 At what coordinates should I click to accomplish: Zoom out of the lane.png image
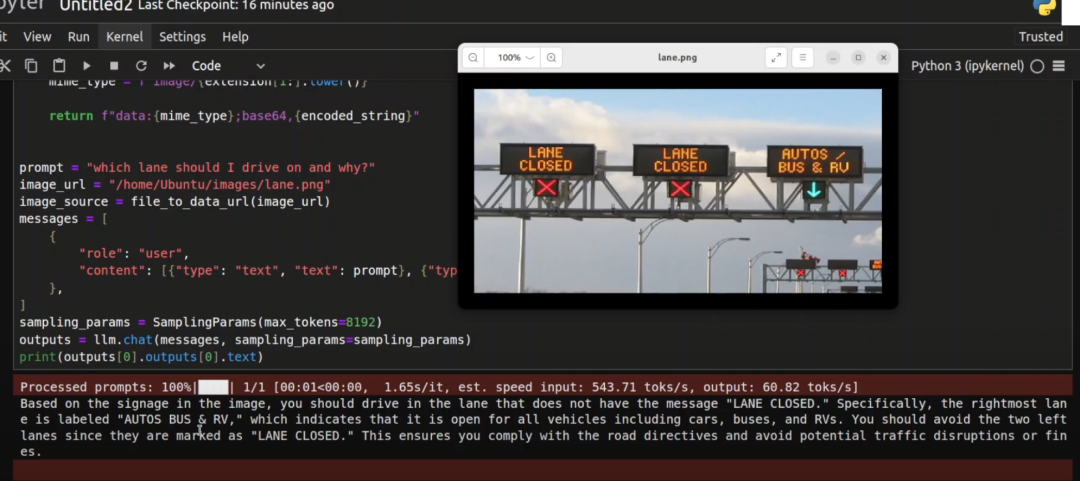pyautogui.click(x=473, y=58)
